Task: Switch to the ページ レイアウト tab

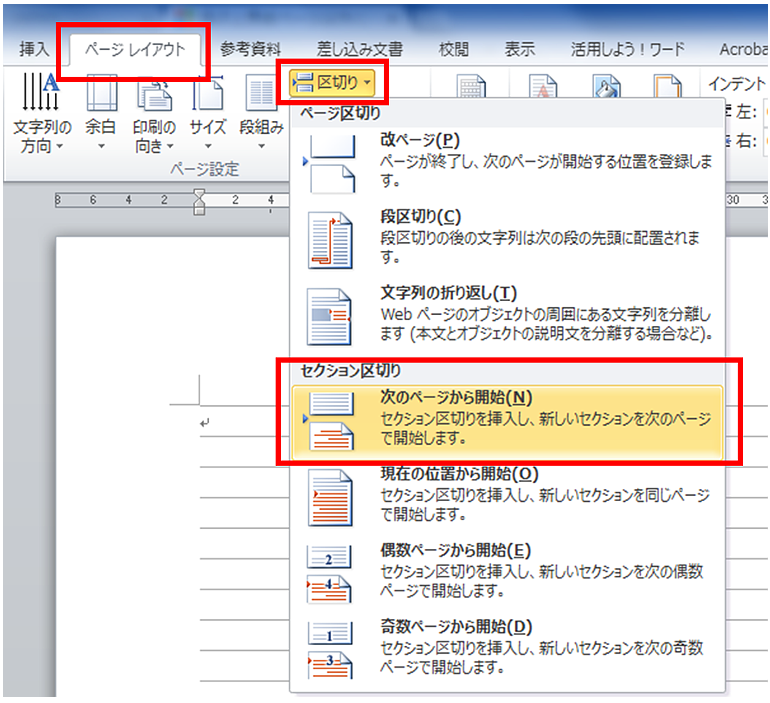Action: 135,50
